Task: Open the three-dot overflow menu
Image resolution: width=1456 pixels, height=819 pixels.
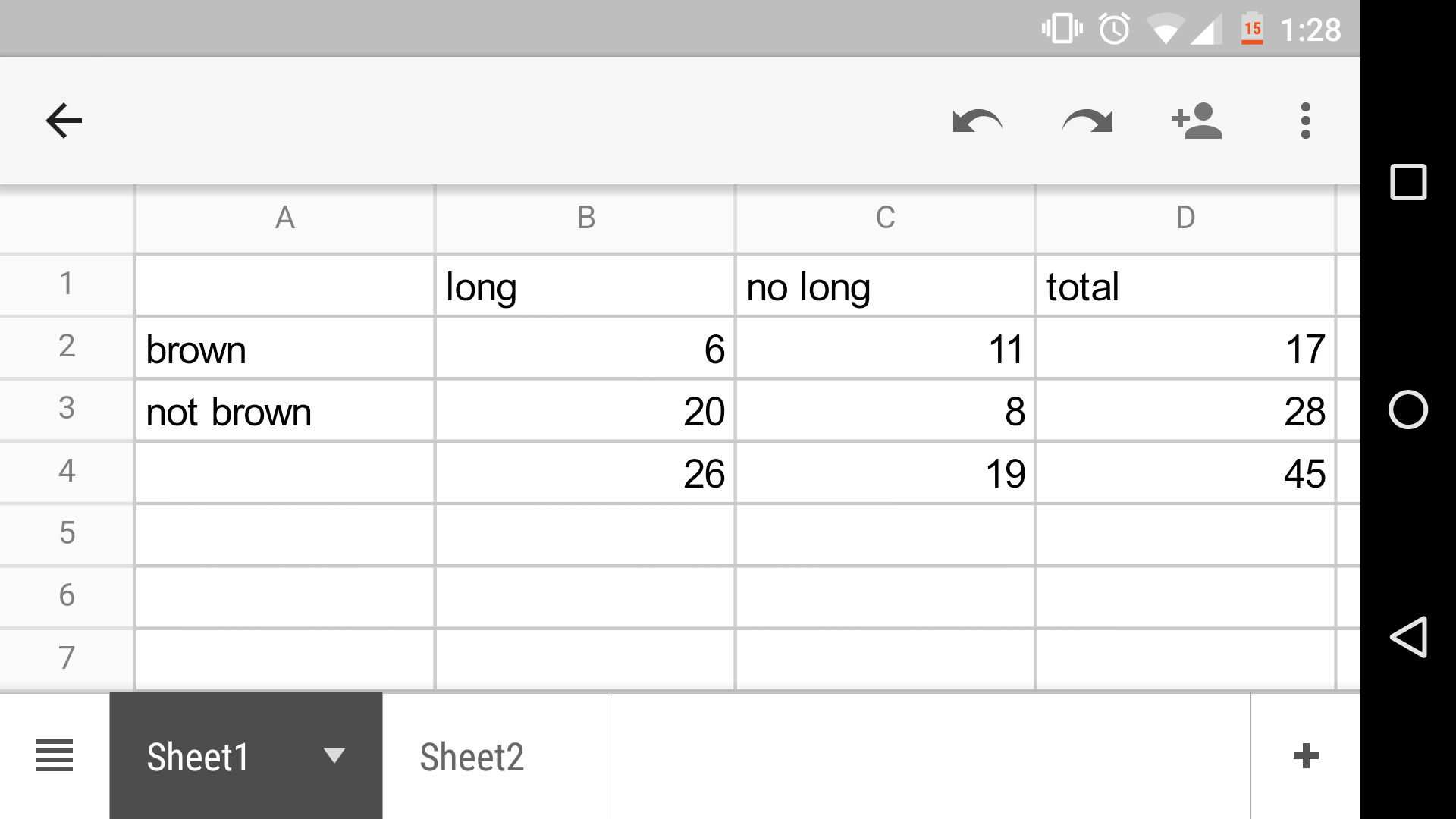Action: [1305, 121]
